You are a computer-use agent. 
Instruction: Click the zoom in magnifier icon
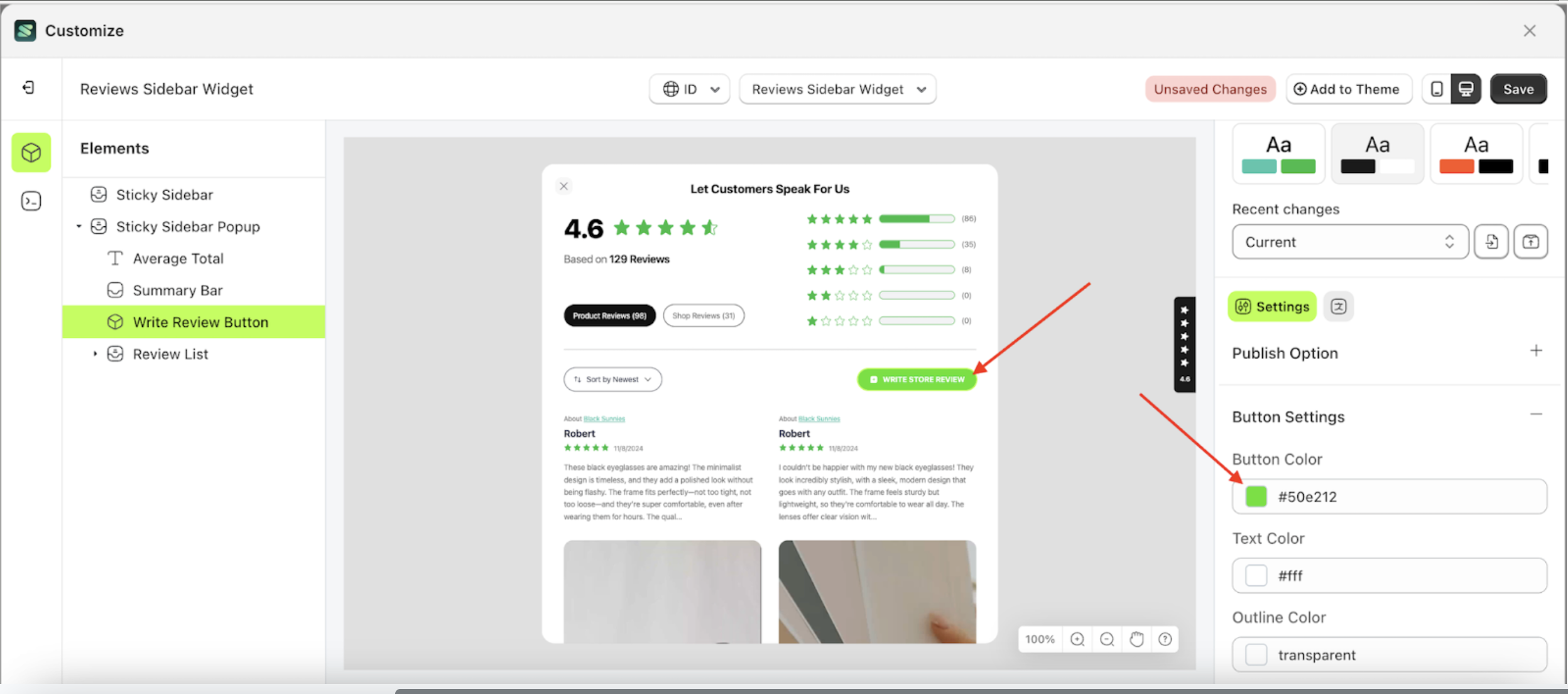(x=1077, y=639)
